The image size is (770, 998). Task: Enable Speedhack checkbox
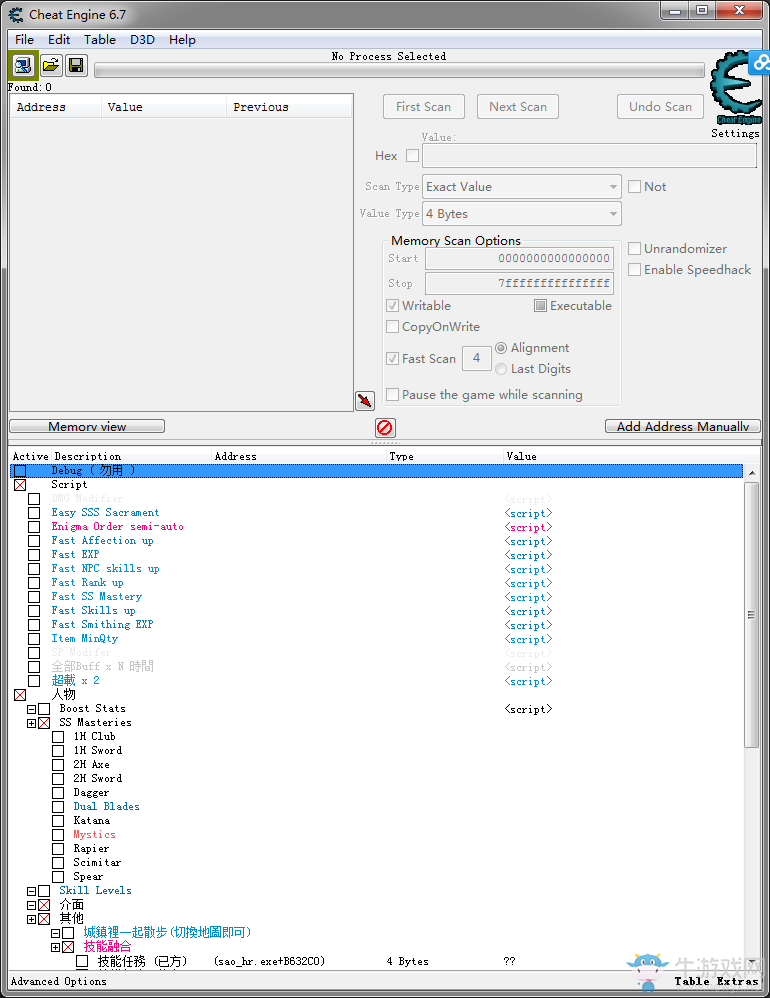pyautogui.click(x=634, y=269)
